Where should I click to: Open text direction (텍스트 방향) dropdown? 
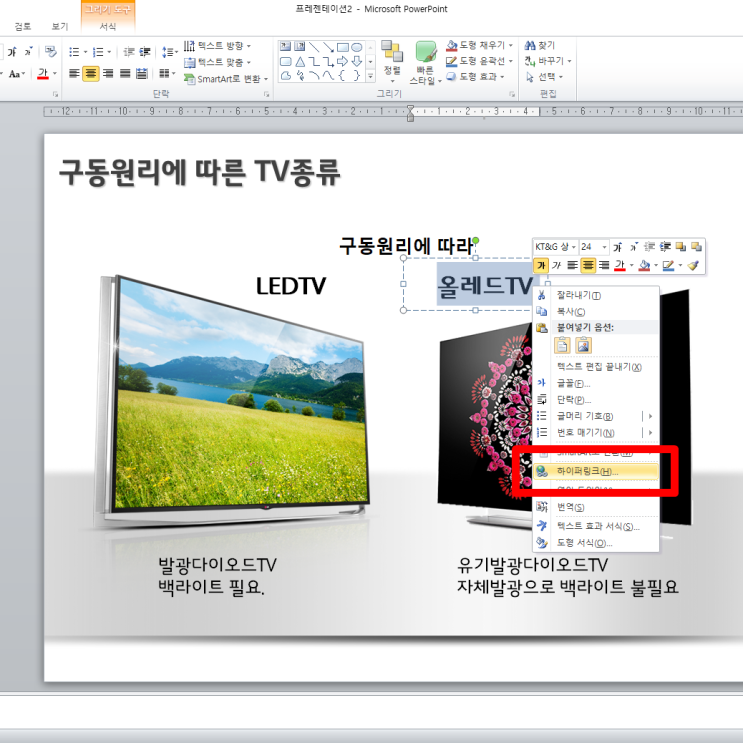point(217,46)
